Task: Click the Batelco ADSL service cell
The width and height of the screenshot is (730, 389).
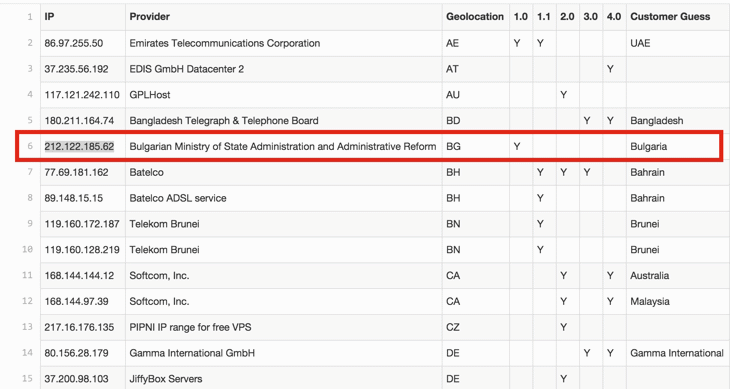Action: click(284, 198)
